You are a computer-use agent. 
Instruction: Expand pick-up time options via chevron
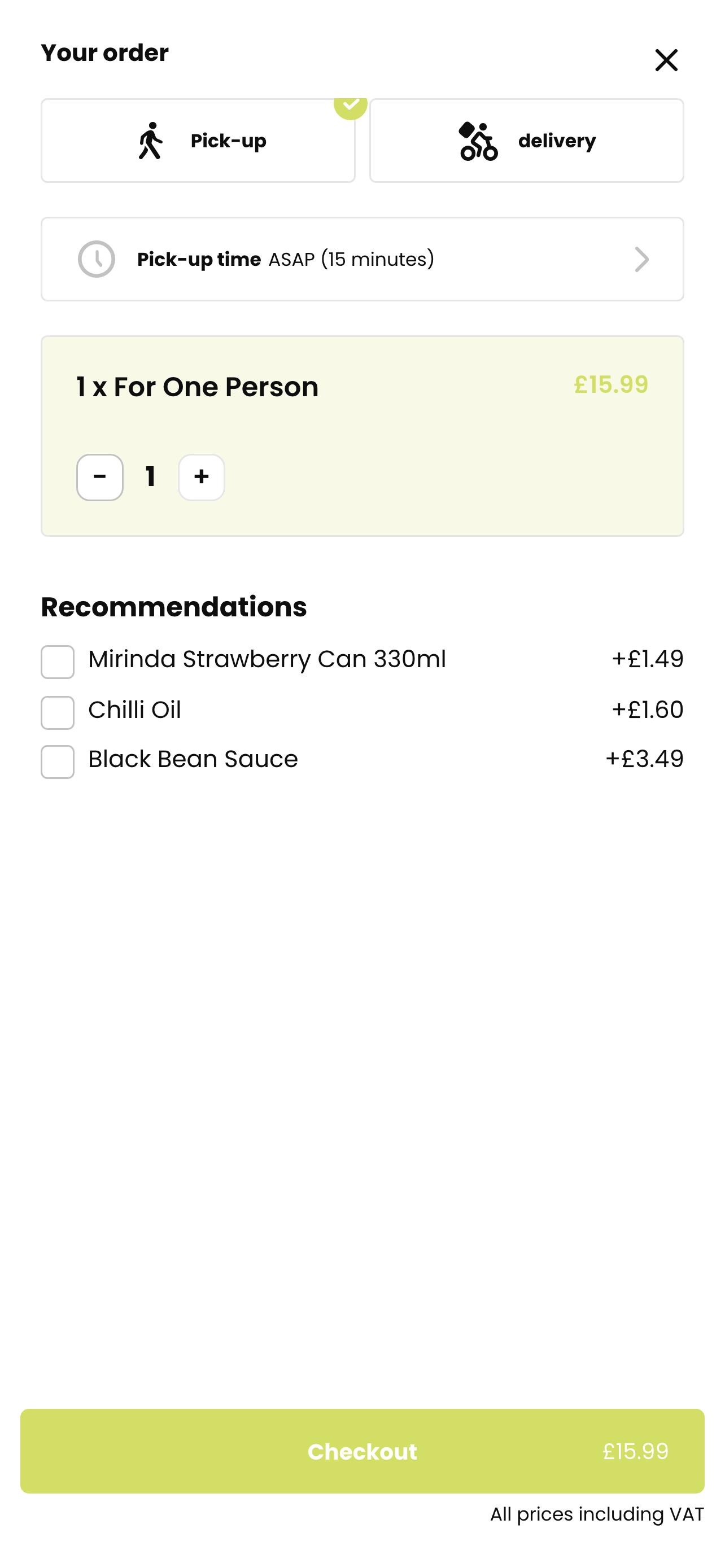pyautogui.click(x=641, y=259)
